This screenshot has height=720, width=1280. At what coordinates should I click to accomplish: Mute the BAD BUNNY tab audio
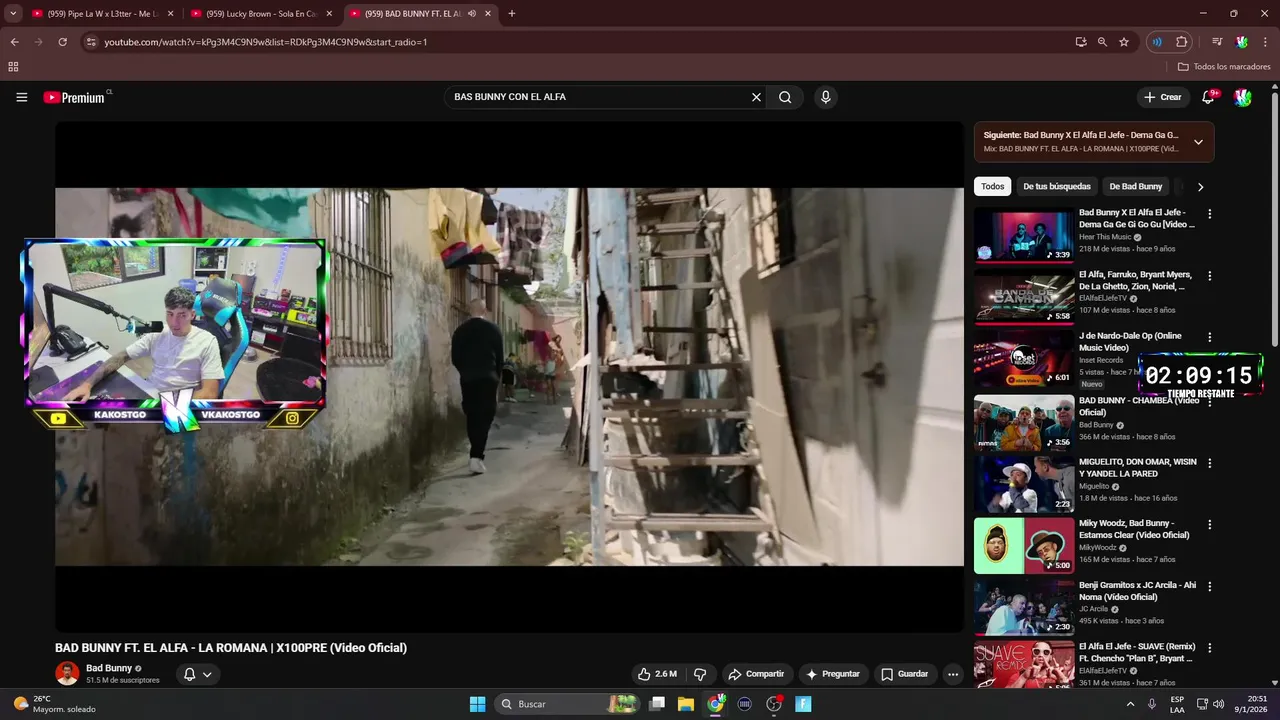click(x=471, y=14)
